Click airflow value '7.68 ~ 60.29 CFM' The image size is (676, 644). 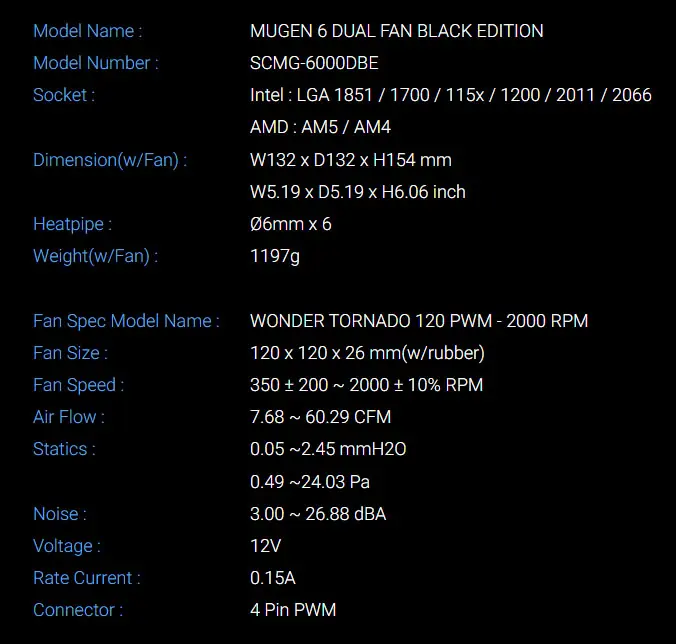tap(321, 417)
